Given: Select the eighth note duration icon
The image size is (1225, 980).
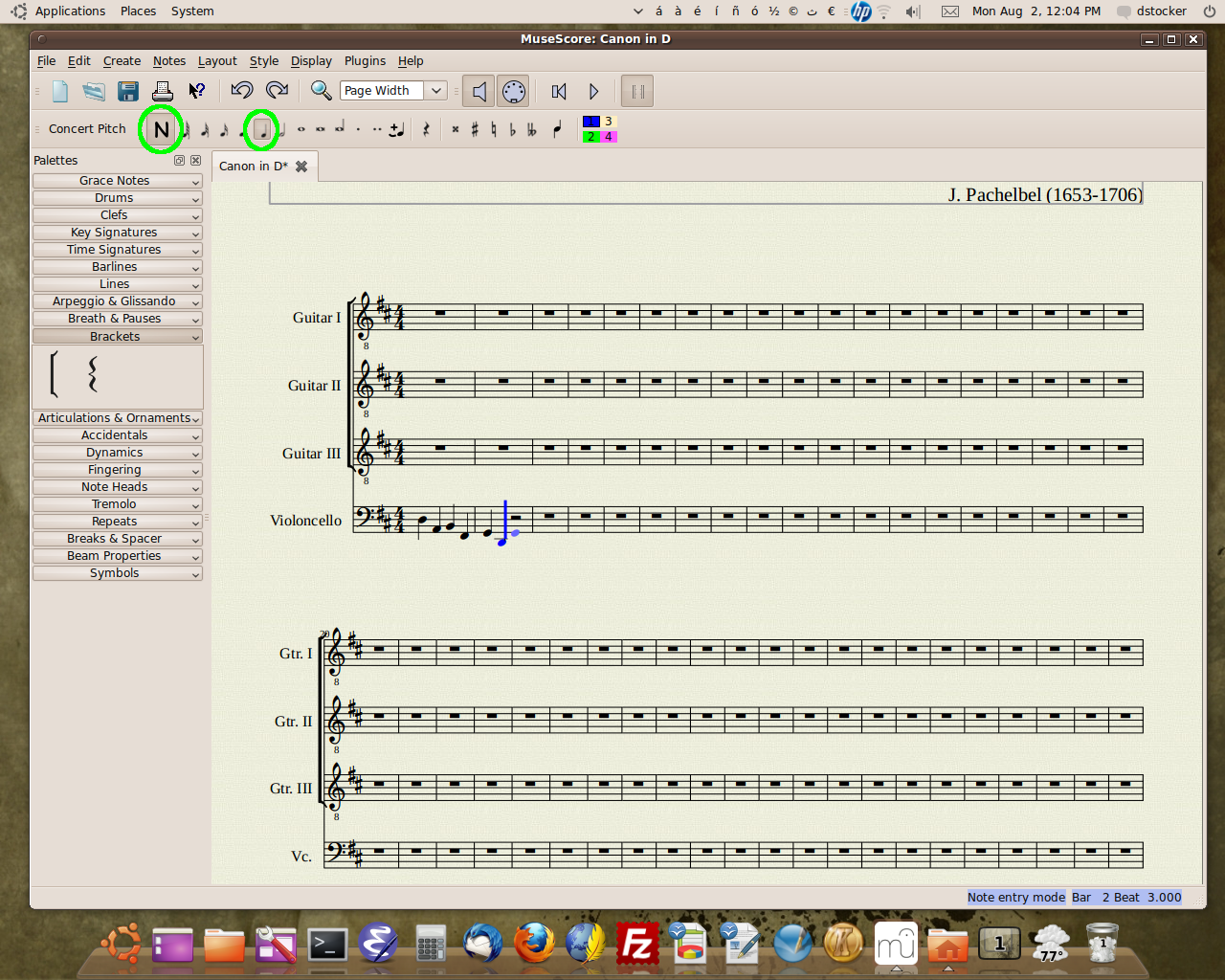Looking at the screenshot, I should click(241, 129).
